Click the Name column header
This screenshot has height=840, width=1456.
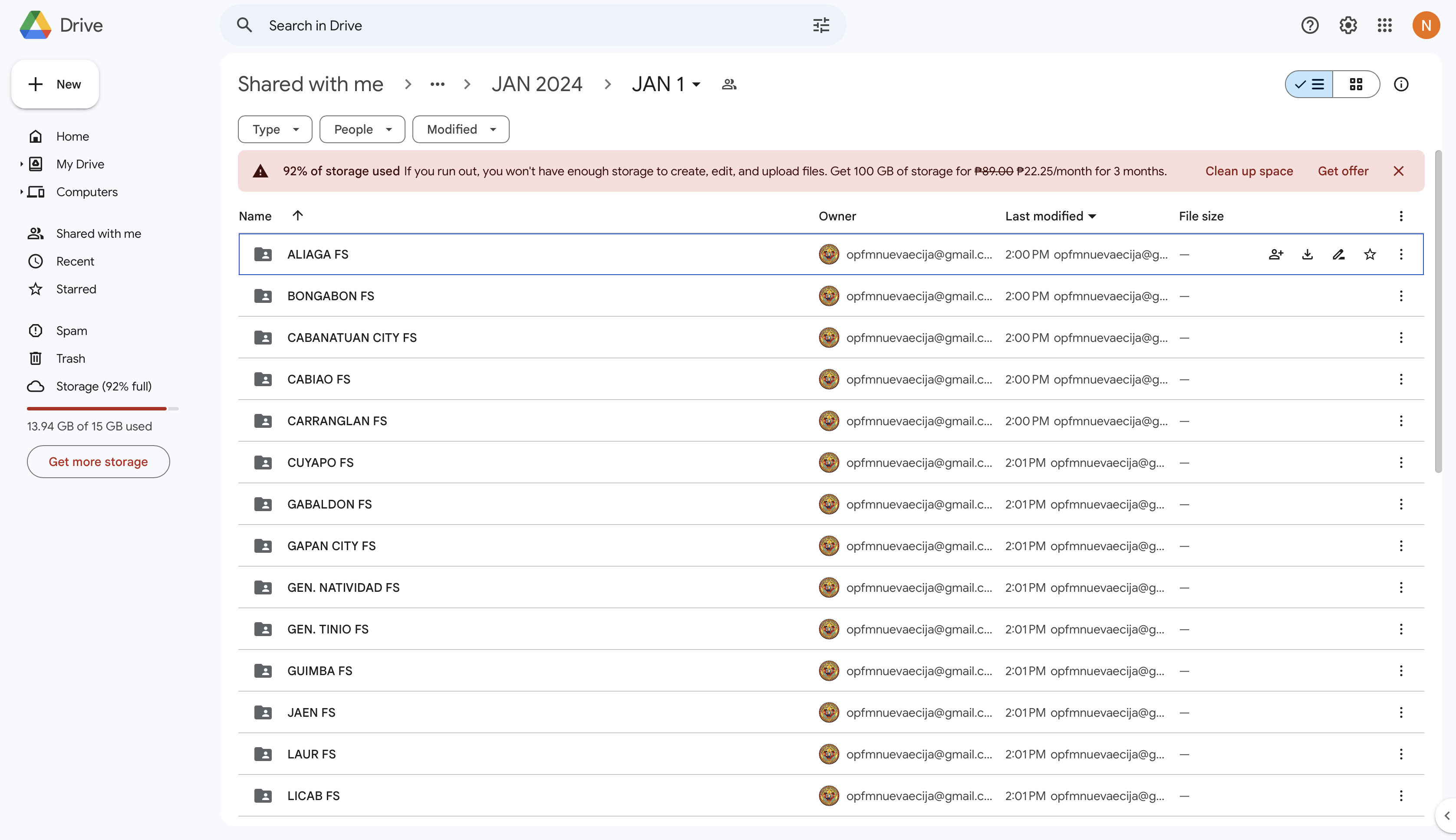pos(255,217)
